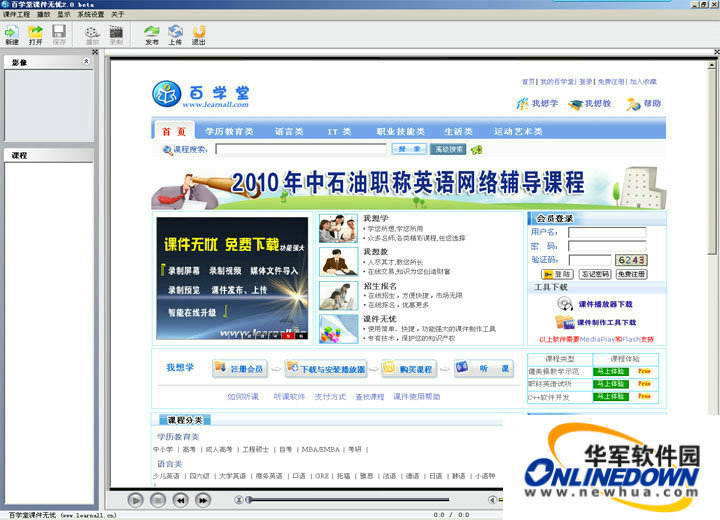Screen dimensions: 720x520
Task: Click the rewind button in the player bar
Action: pos(180,499)
